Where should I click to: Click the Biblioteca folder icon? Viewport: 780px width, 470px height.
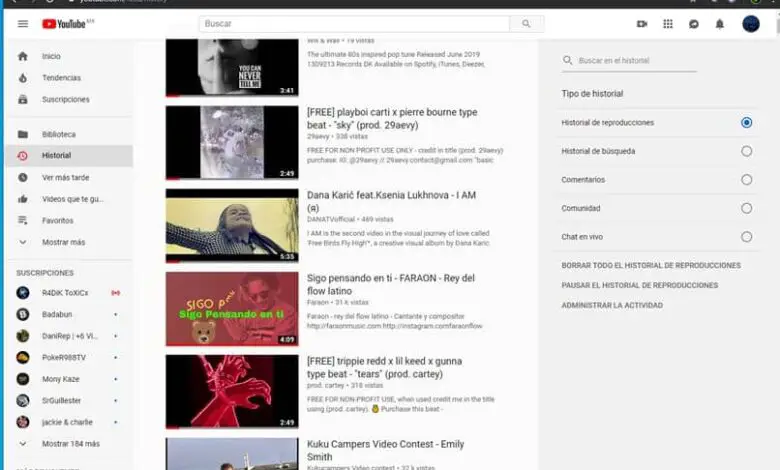(x=23, y=134)
